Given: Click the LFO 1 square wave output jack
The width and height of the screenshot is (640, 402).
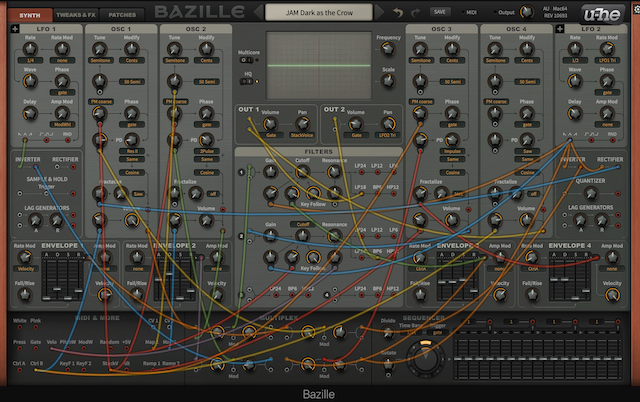Looking at the screenshot, I should 47,140.
